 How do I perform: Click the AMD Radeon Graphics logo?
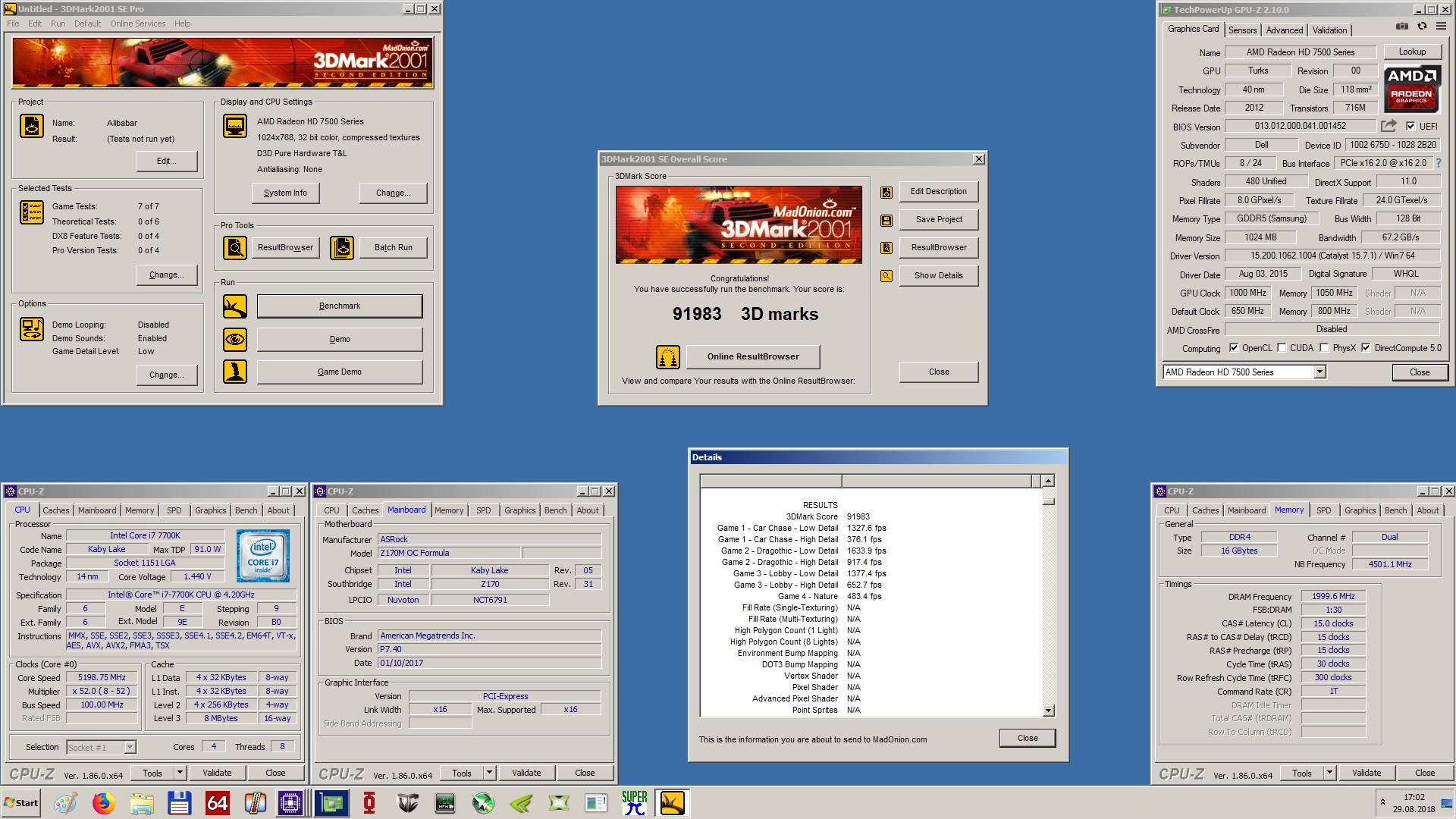[1412, 88]
